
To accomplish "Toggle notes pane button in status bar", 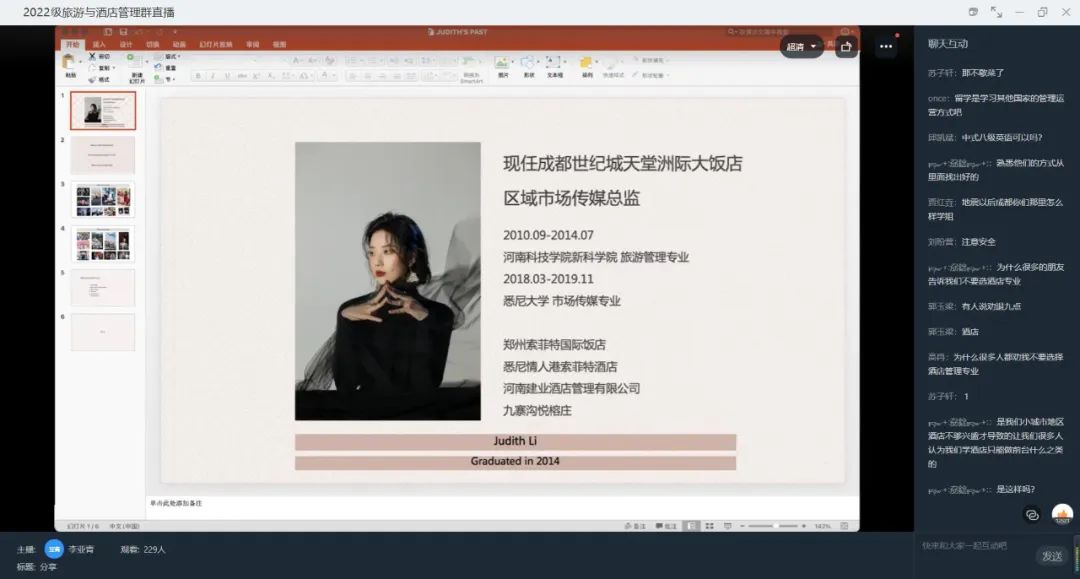I will tap(634, 526).
